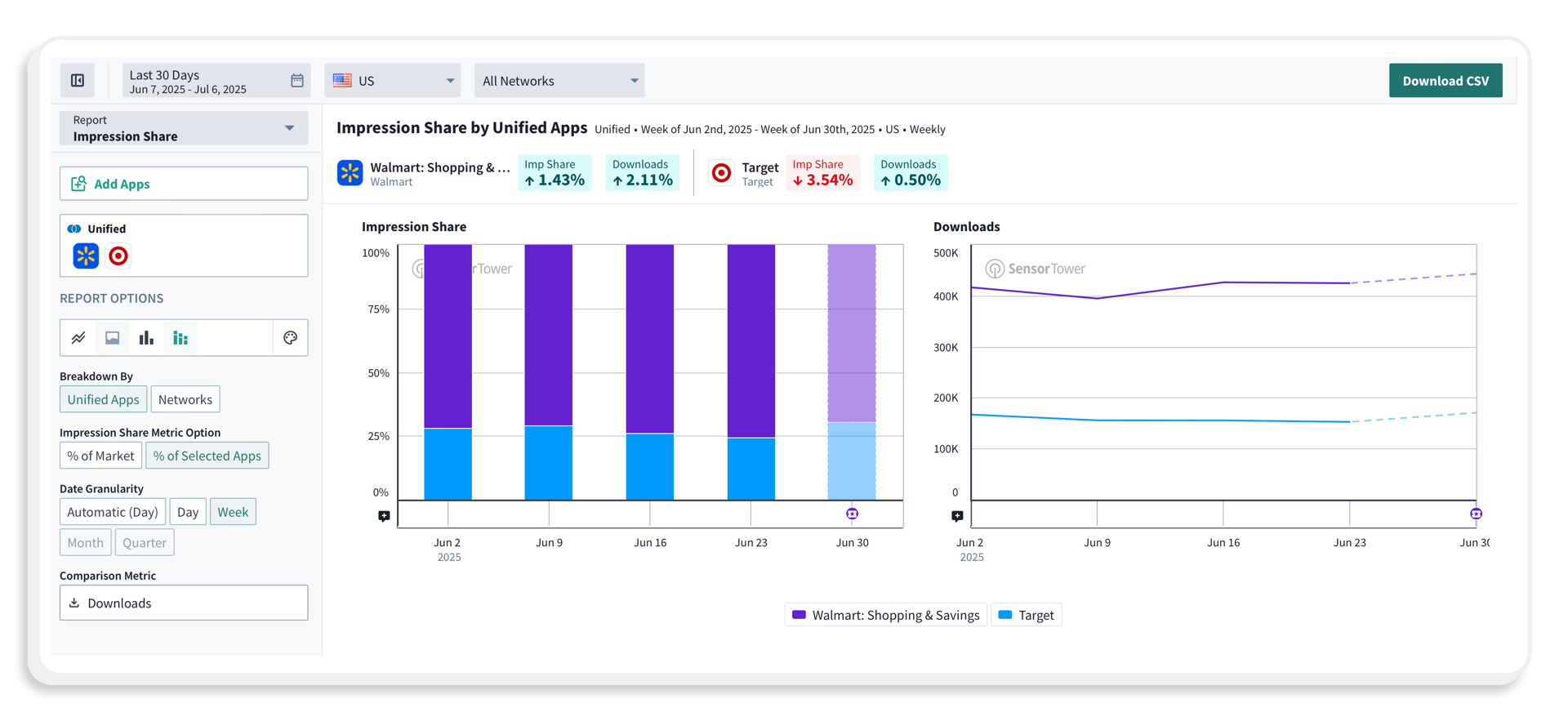Image resolution: width=1568 pixels, height=712 pixels.
Task: Click Impression Share by Unified Apps heading
Action: [462, 127]
